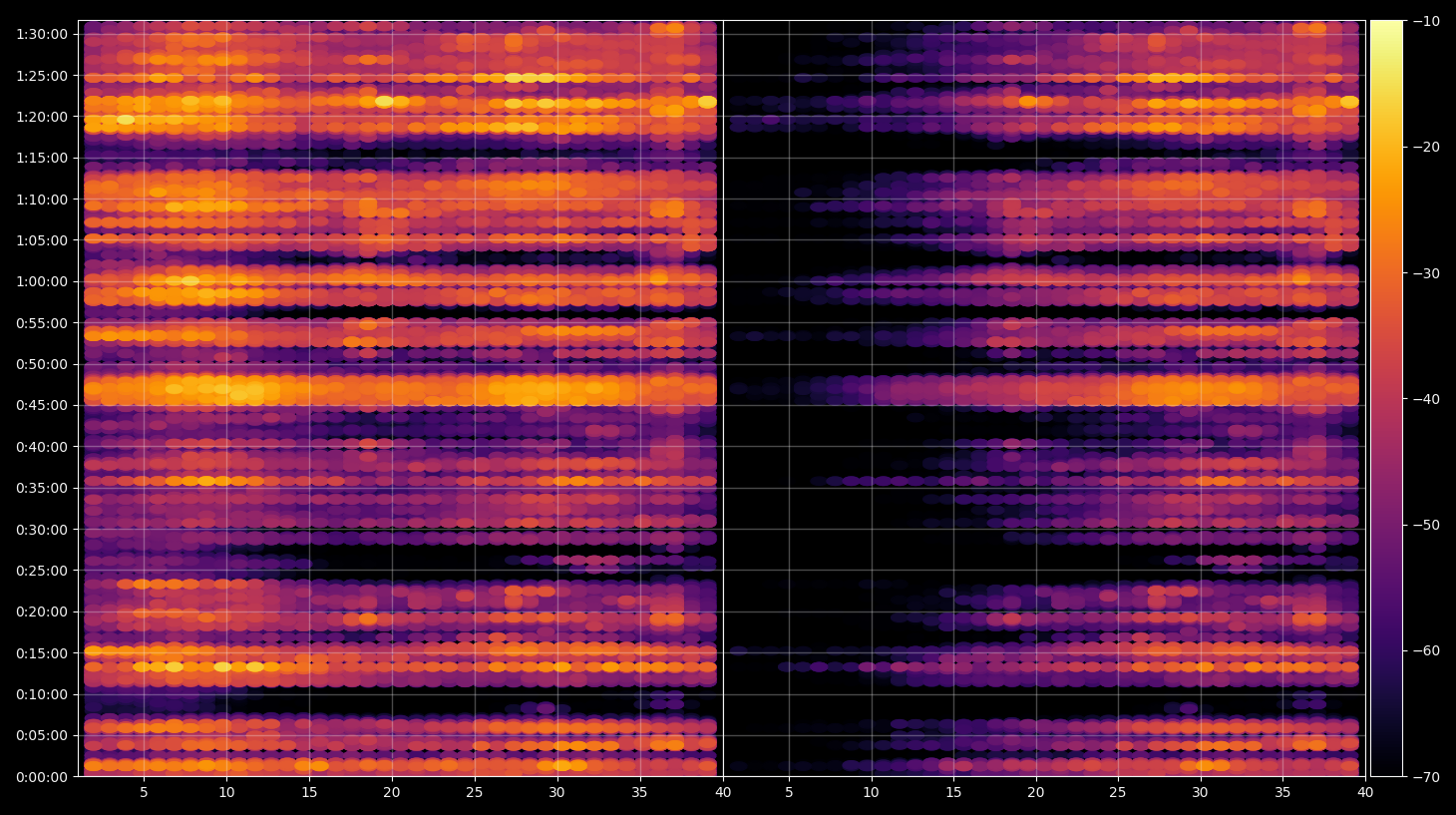The image size is (1456, 815).
Task: Select the 0:10:00 time axis label
Action: tap(42, 694)
